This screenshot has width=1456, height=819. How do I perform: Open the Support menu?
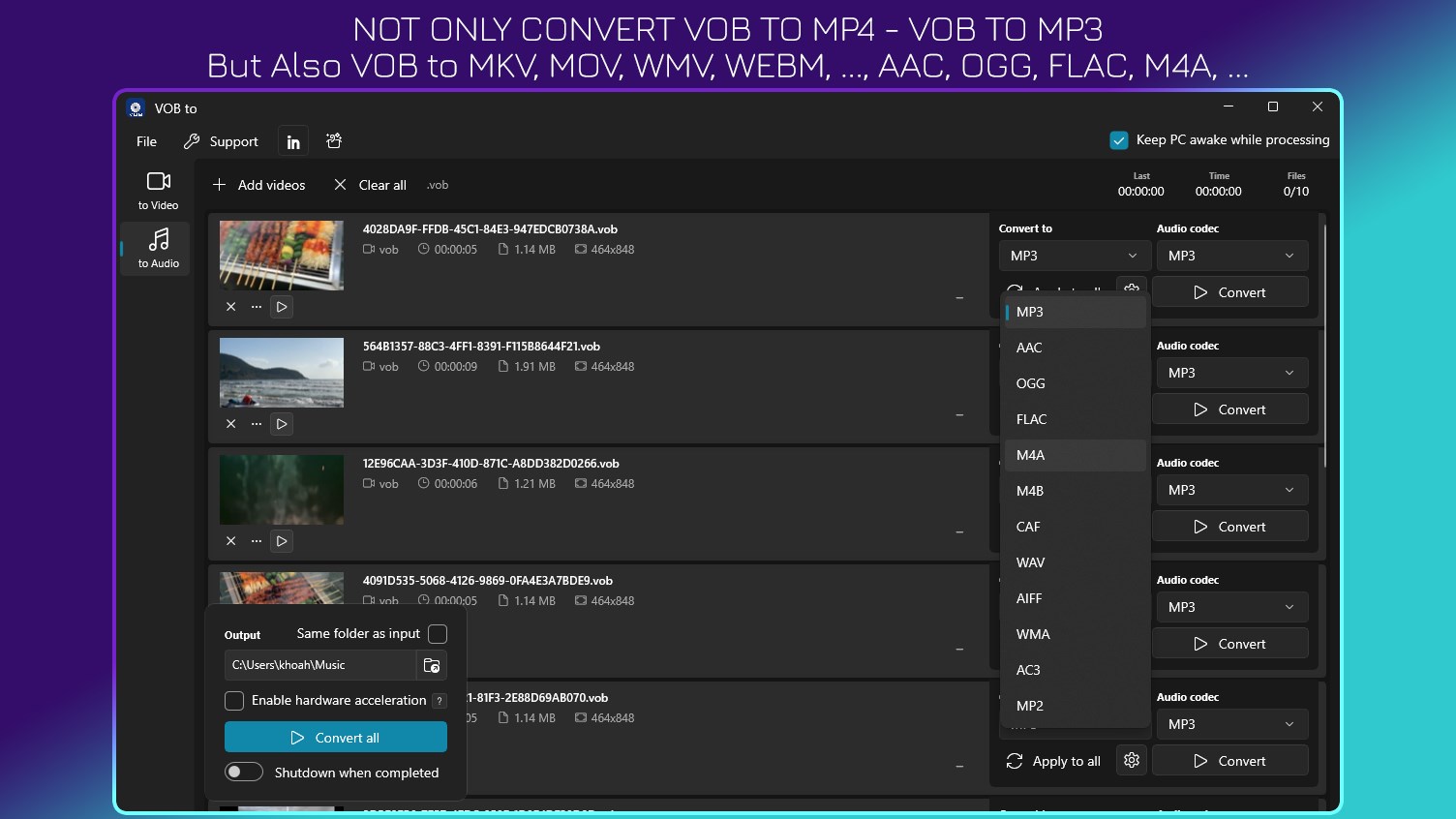[233, 140]
